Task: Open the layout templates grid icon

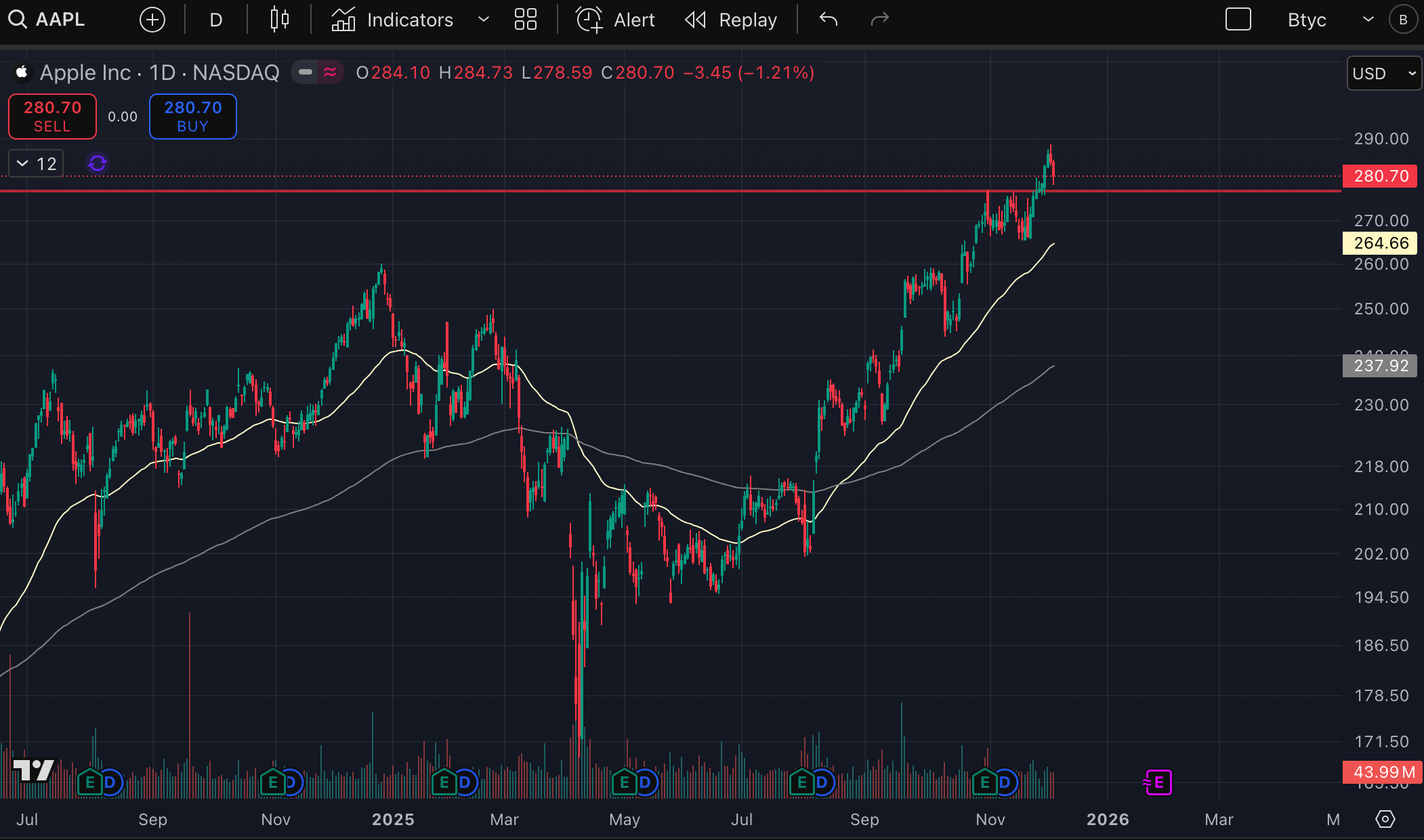Action: (525, 20)
